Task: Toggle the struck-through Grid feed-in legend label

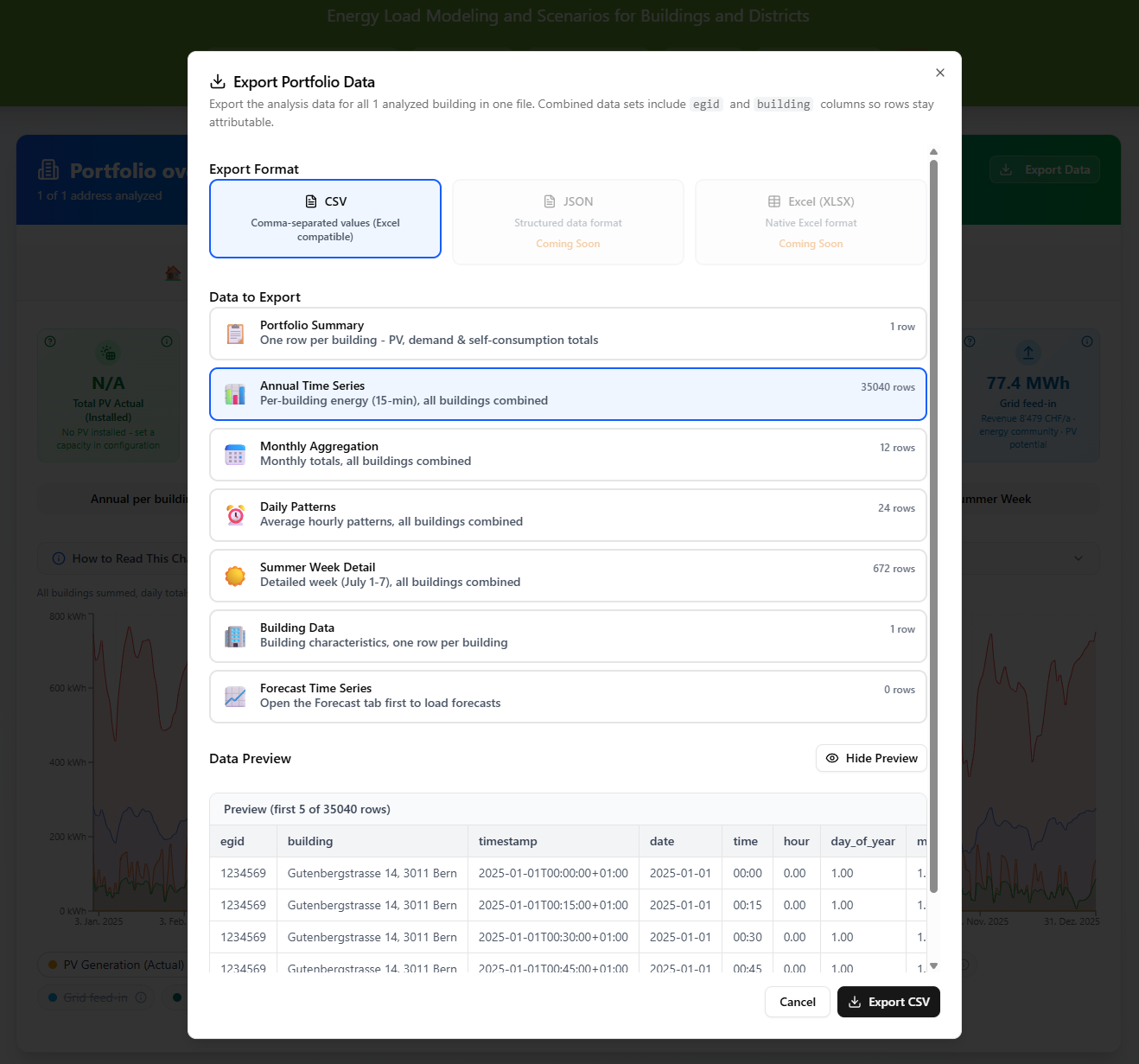Action: point(95,997)
